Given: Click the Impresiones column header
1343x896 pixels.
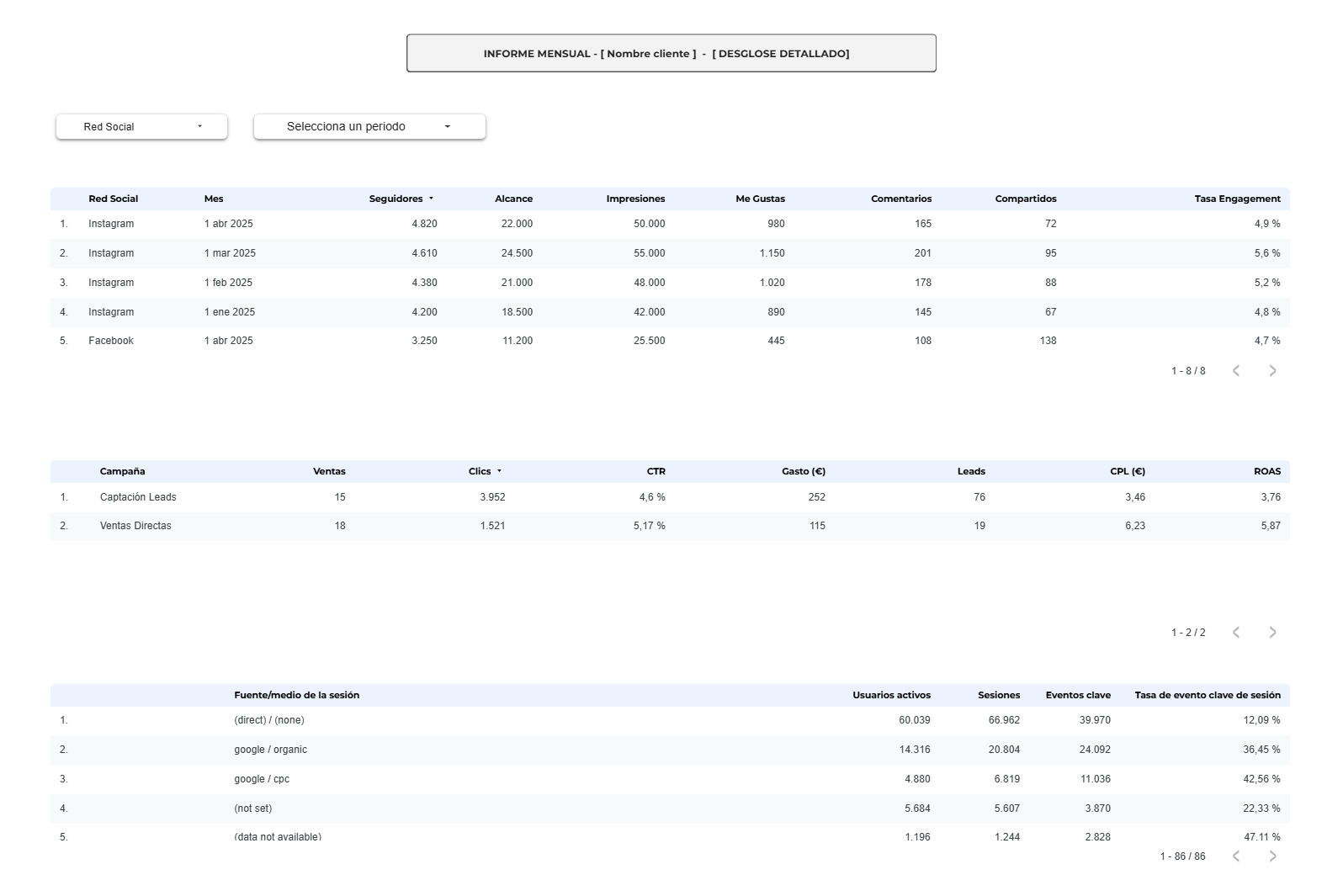Looking at the screenshot, I should pos(635,199).
